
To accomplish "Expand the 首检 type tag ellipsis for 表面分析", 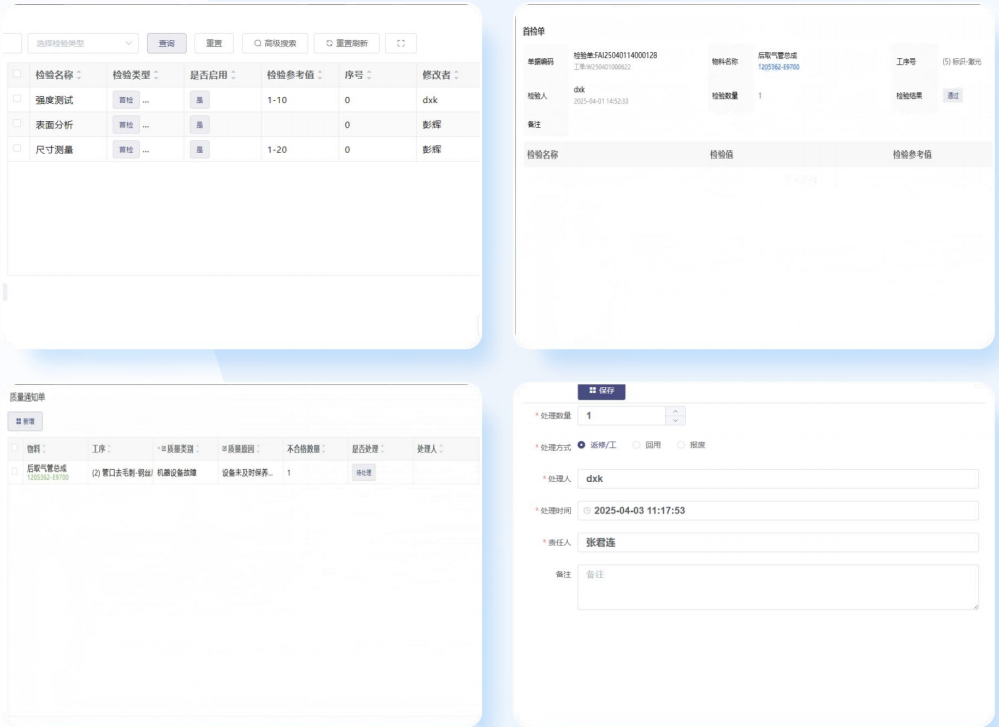I will pyautogui.click(x=147, y=125).
